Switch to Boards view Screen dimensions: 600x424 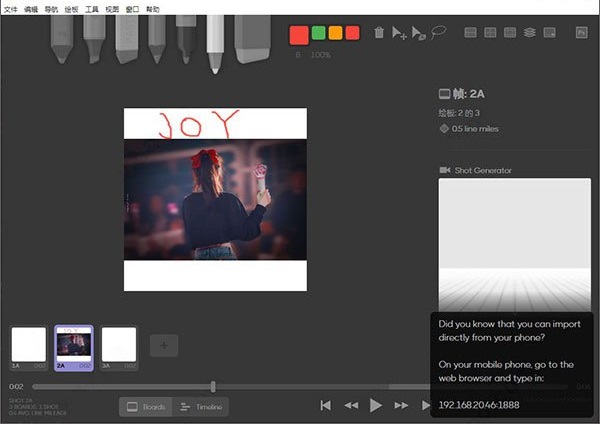point(145,407)
